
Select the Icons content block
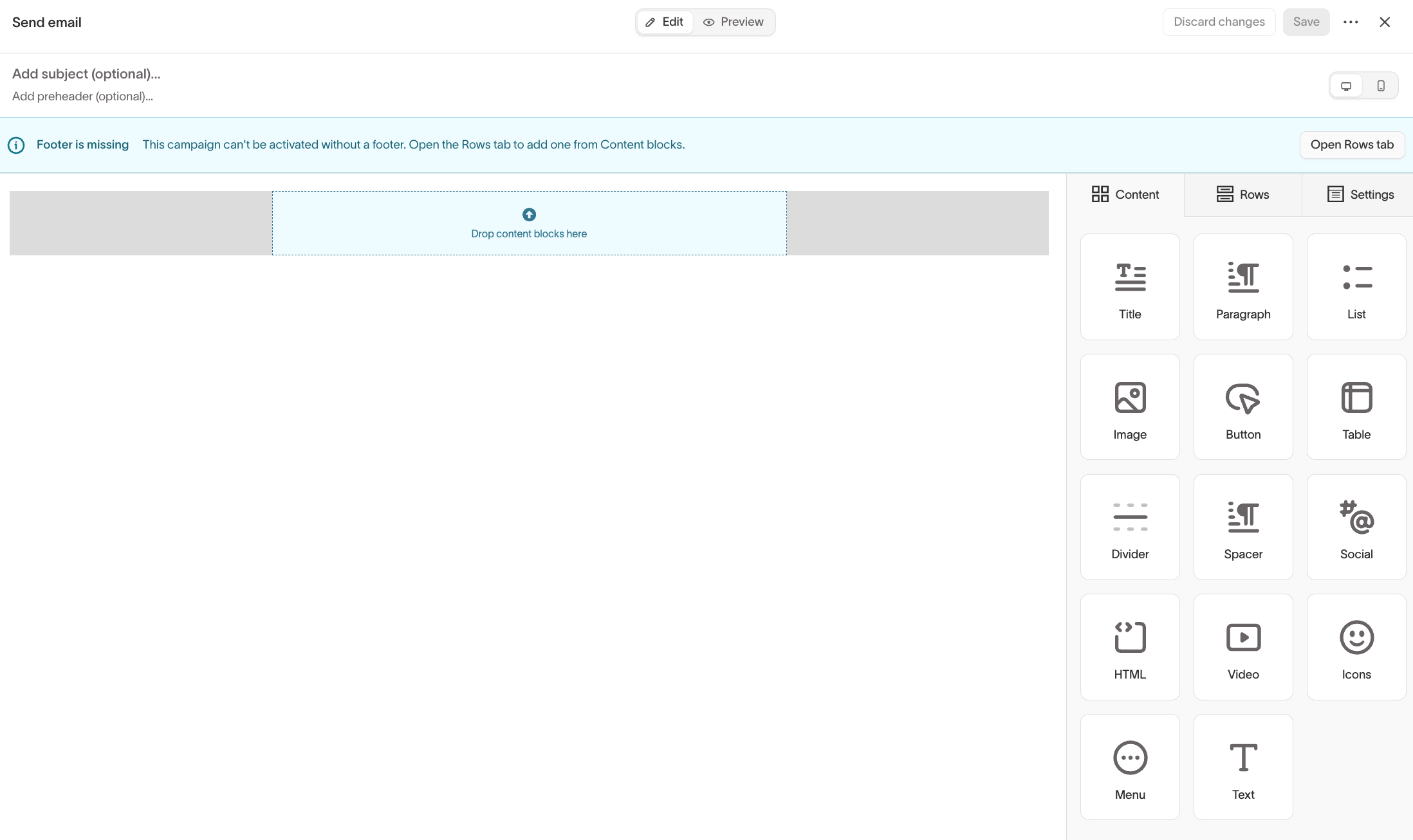point(1356,647)
